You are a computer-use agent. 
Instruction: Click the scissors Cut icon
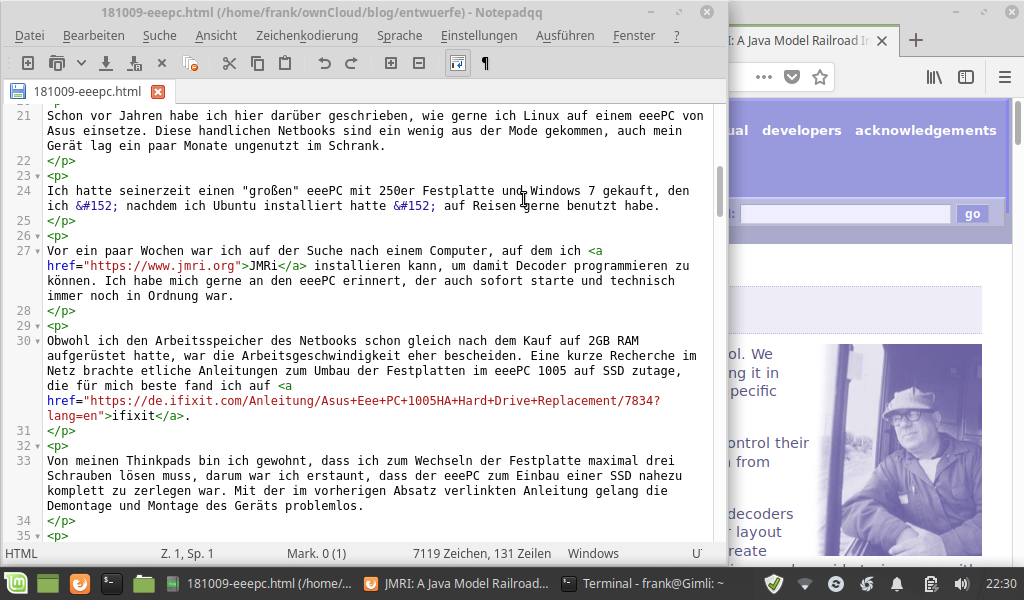click(229, 63)
